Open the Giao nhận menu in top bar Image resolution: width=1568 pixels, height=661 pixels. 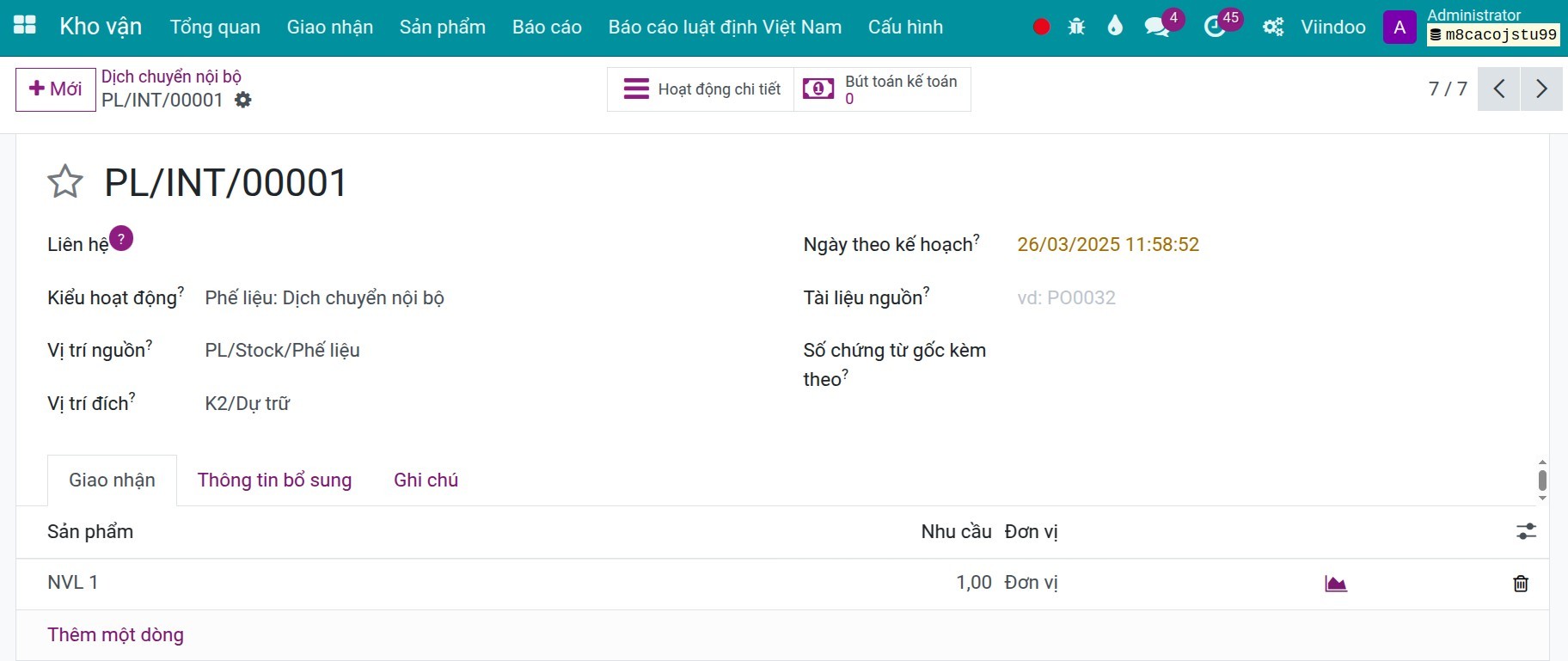[x=330, y=28]
